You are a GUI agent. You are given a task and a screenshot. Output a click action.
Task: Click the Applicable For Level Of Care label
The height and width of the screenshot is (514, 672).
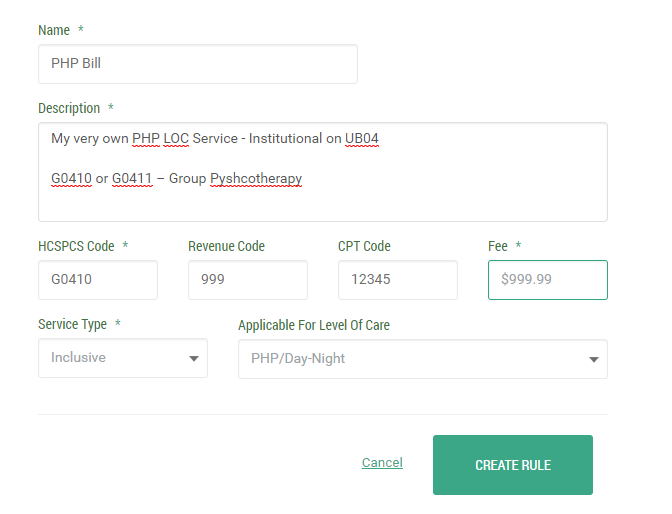pyautogui.click(x=314, y=325)
